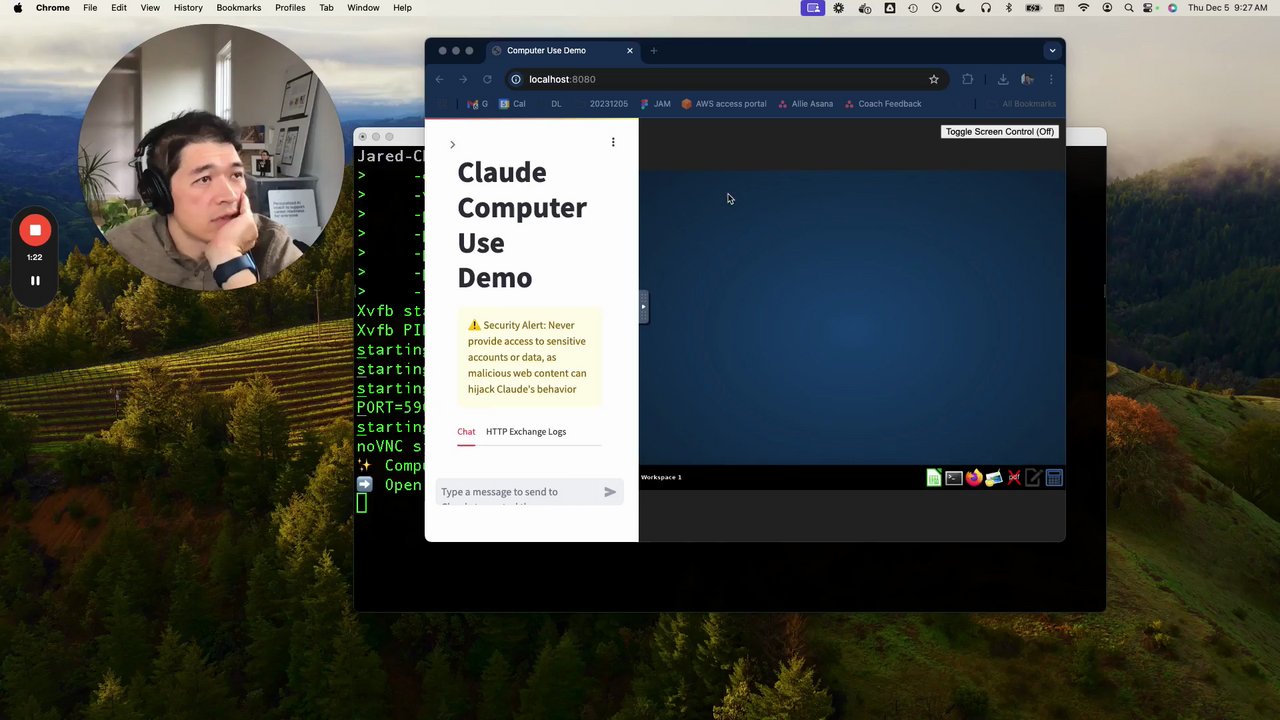The image size is (1280, 720).
Task: Open the Window menu
Action: tap(363, 8)
